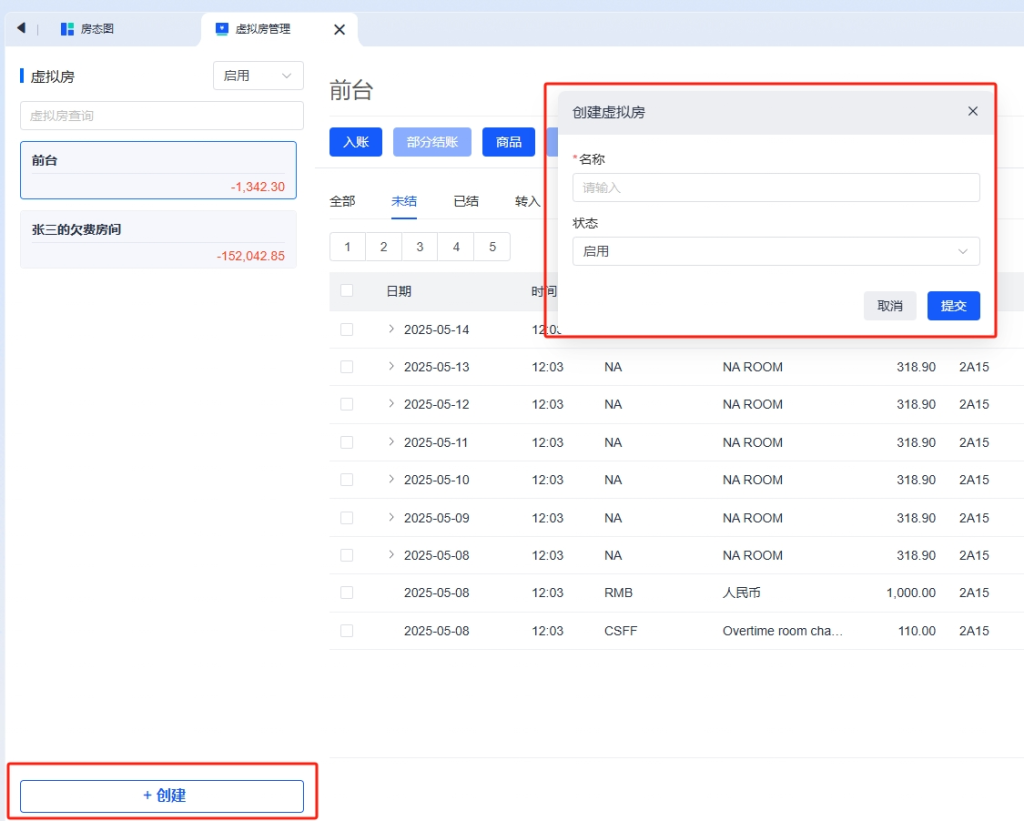Click the + 创建 button
The height and width of the screenshot is (821, 1024).
click(x=162, y=796)
